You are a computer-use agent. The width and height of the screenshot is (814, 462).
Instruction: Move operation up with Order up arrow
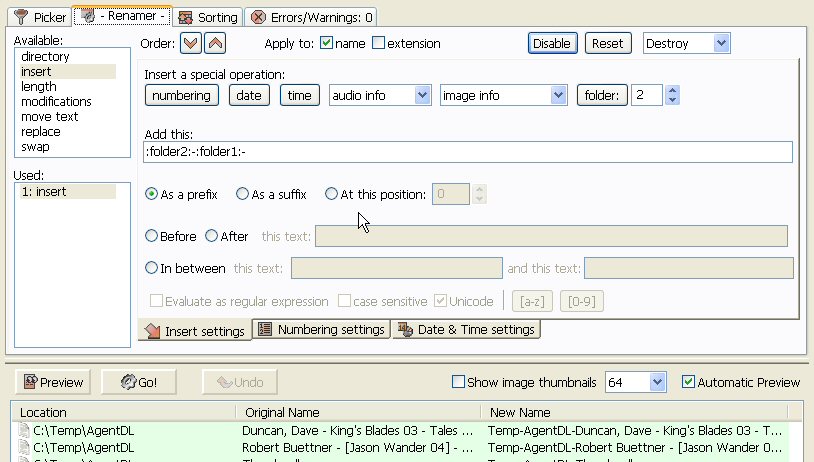pyautogui.click(x=215, y=44)
